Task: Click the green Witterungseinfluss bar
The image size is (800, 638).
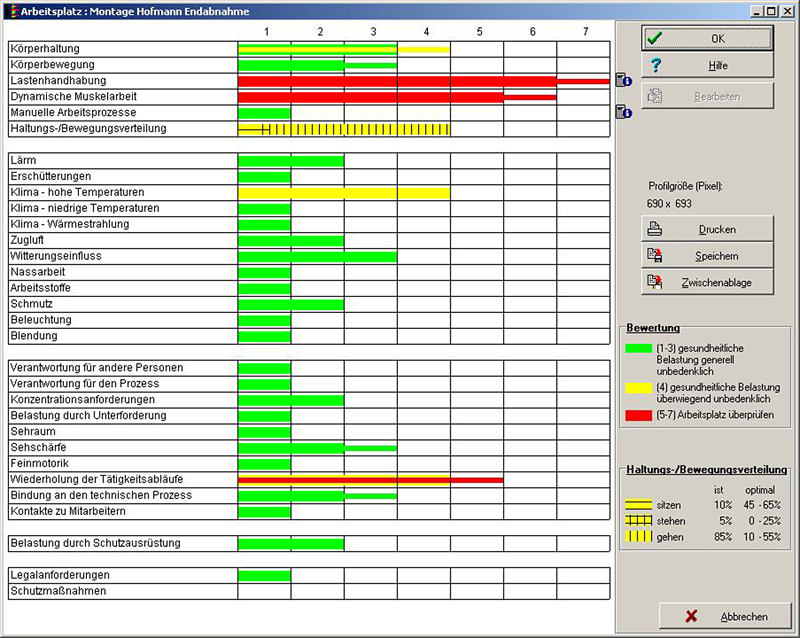Action: pyautogui.click(x=317, y=257)
